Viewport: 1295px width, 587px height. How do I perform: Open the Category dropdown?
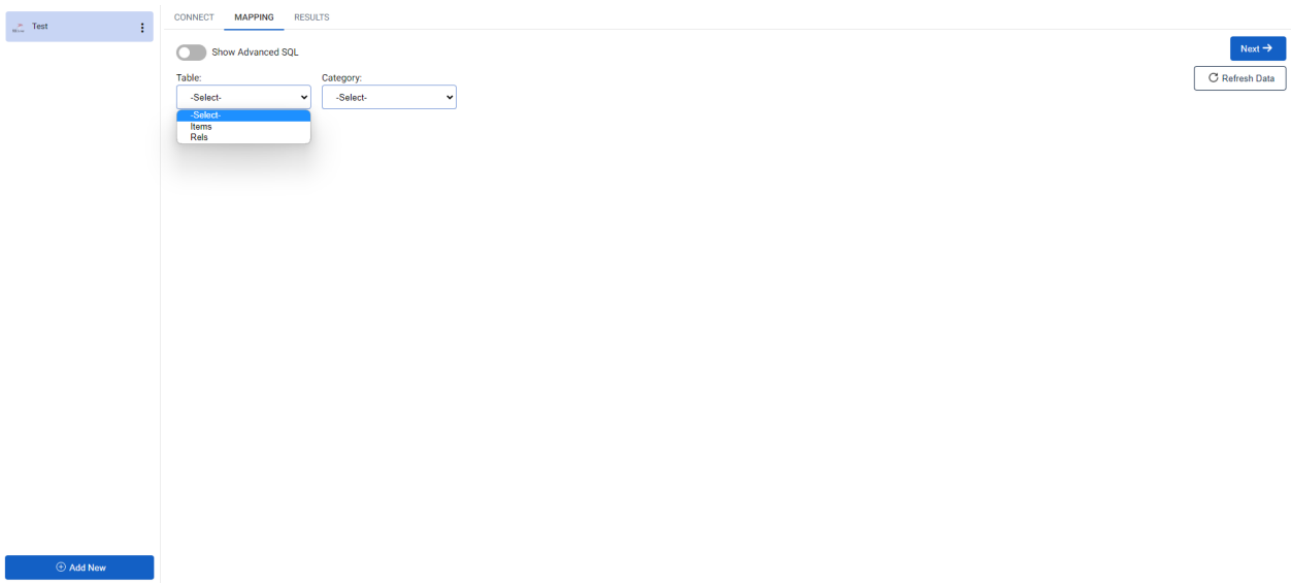point(389,96)
